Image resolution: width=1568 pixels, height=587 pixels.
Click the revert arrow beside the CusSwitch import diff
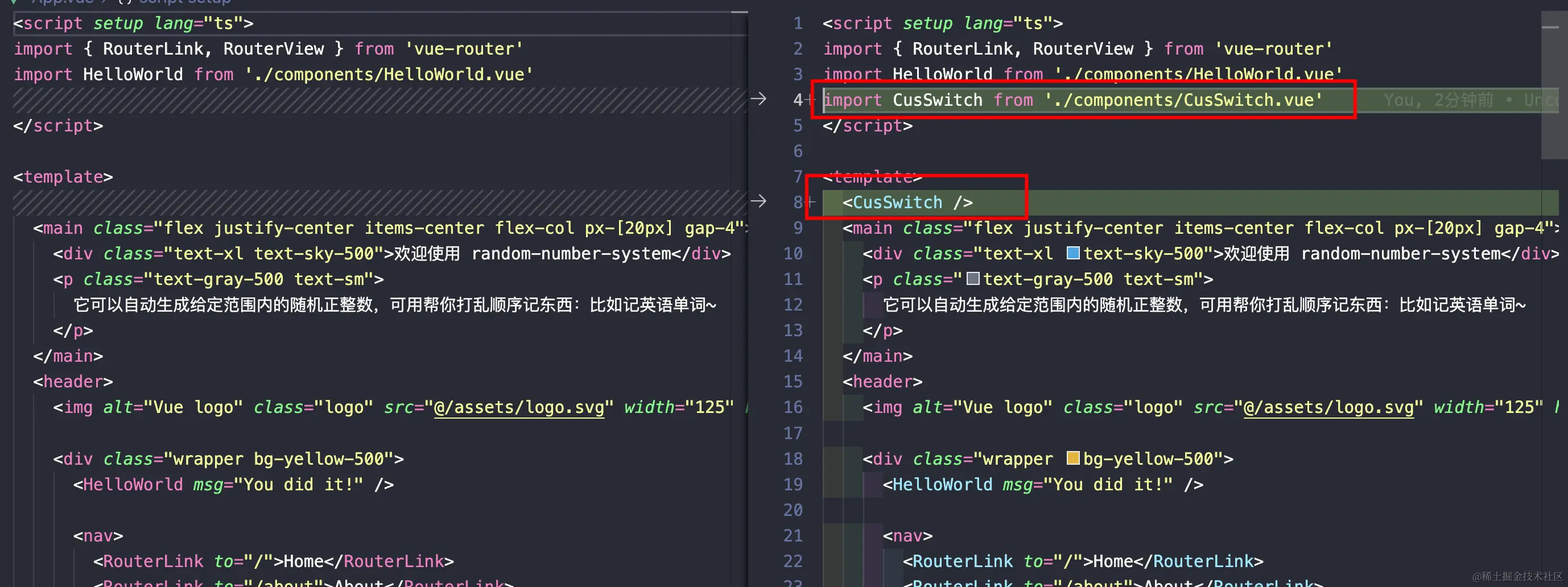[760, 98]
